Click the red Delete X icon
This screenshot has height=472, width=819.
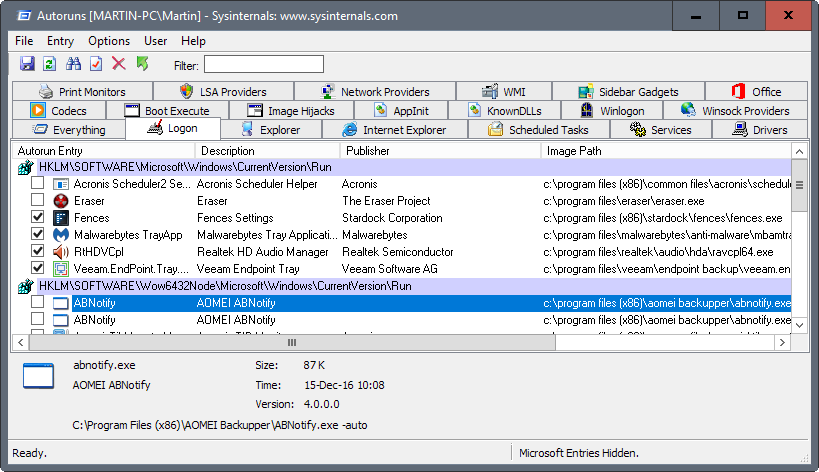(x=119, y=64)
